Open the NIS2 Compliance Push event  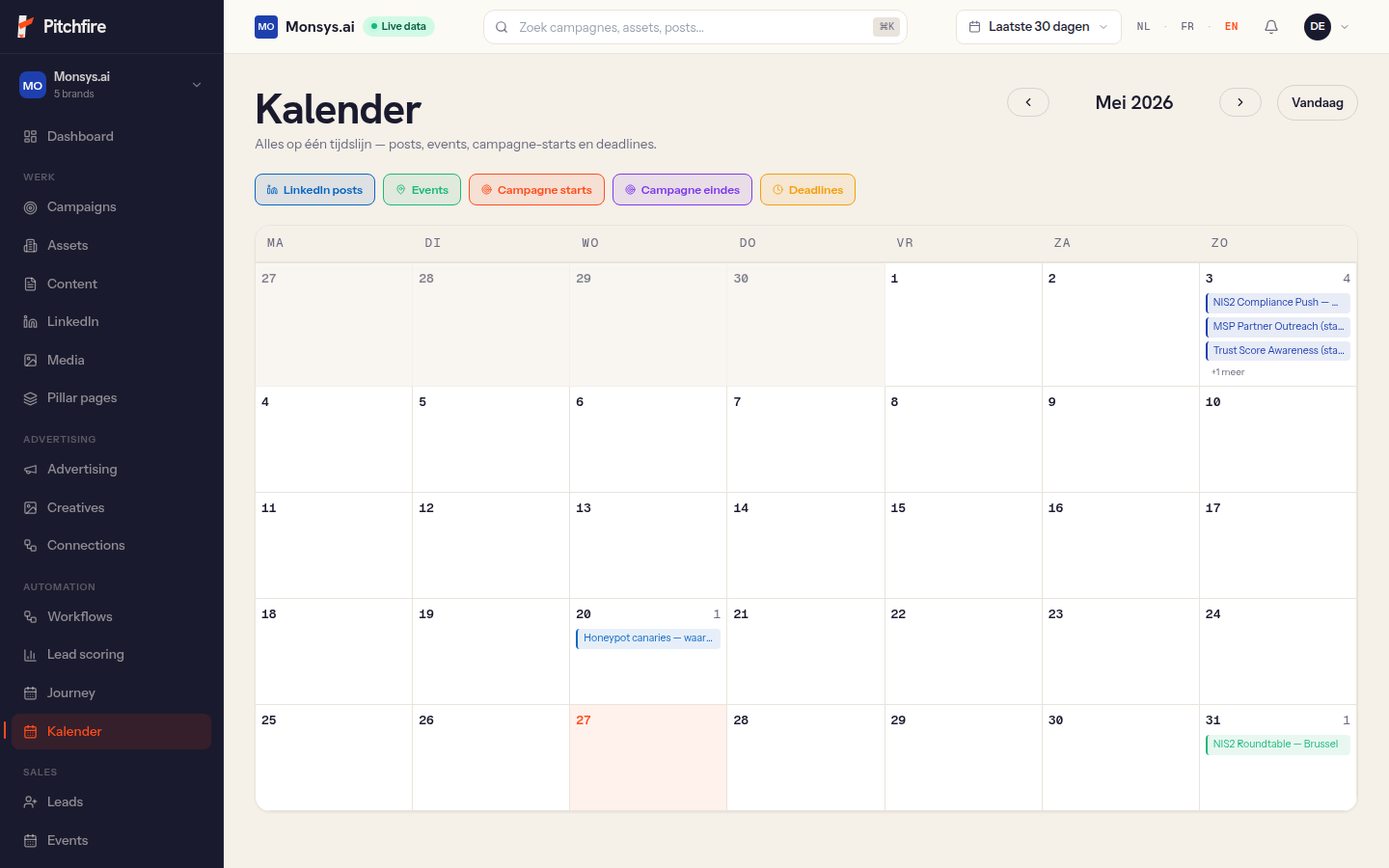pyautogui.click(x=1278, y=303)
